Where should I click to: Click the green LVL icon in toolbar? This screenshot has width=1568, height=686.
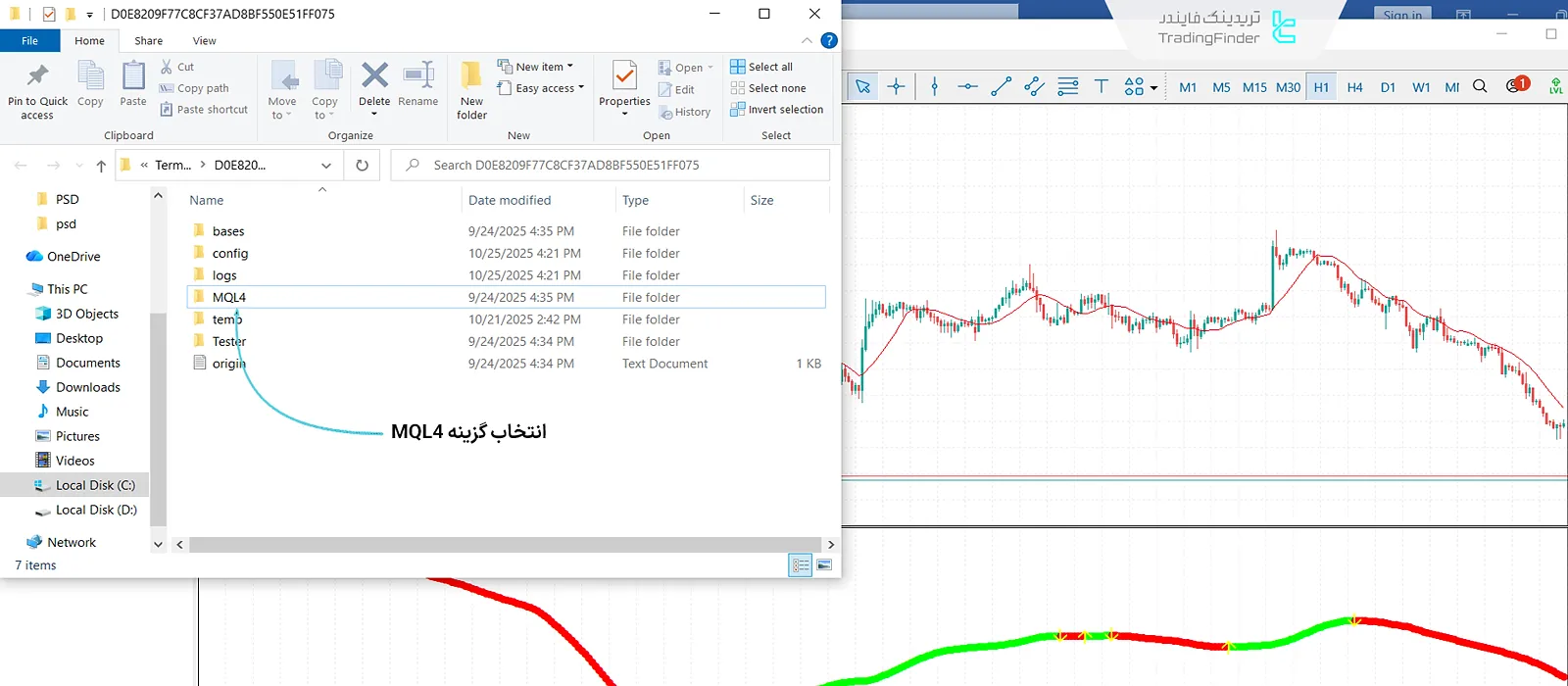1555,86
